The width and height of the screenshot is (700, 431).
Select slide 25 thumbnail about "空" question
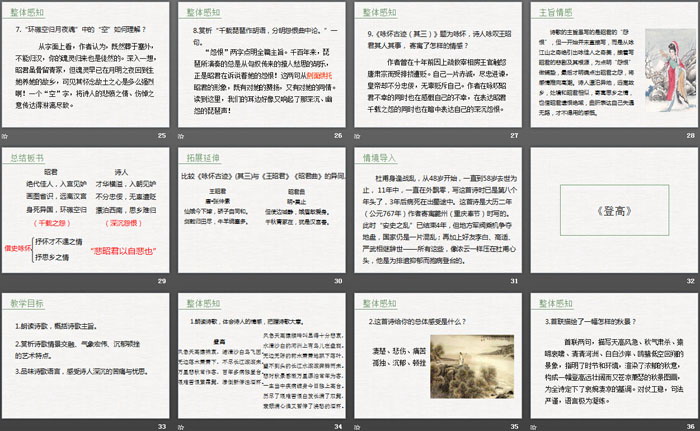tap(86, 65)
